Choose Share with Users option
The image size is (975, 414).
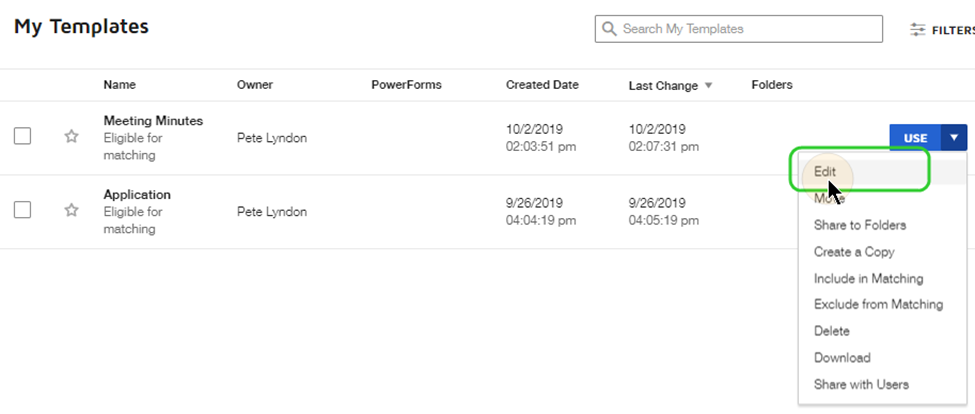pyautogui.click(x=861, y=384)
